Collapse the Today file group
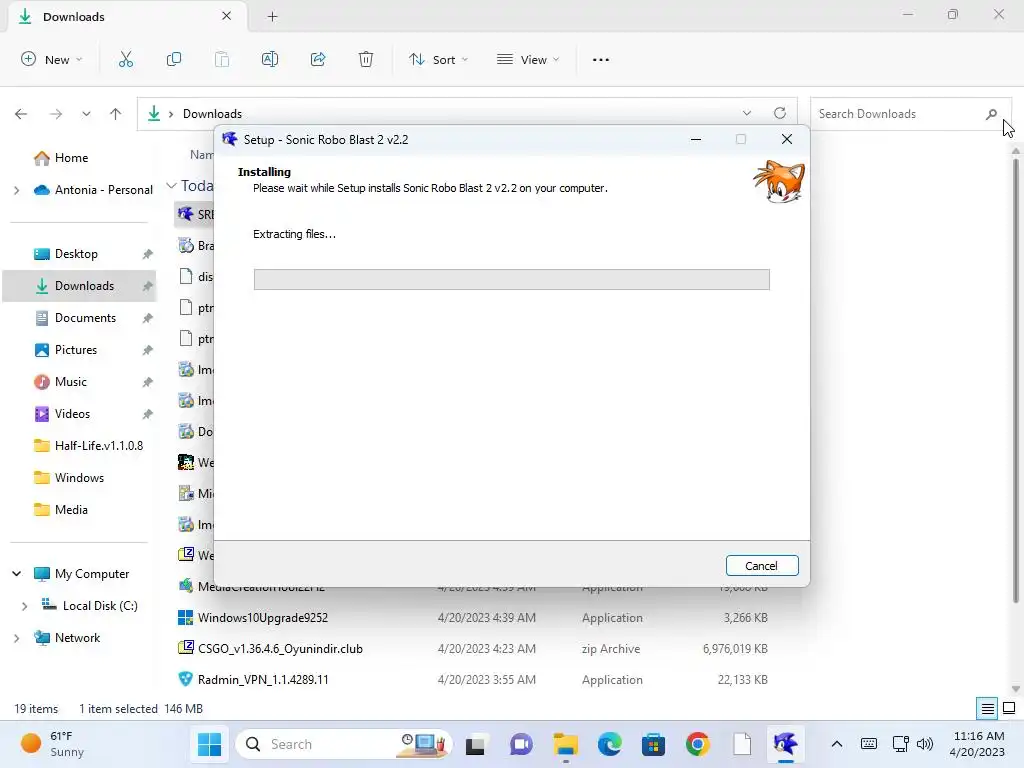The height and width of the screenshot is (768, 1024). click(x=171, y=185)
